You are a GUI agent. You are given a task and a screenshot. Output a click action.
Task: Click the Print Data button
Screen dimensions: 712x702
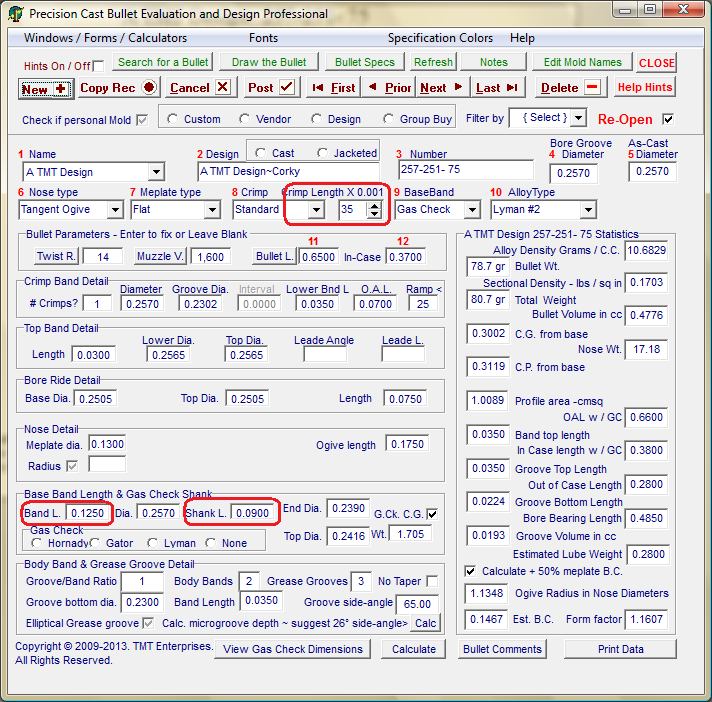click(620, 649)
